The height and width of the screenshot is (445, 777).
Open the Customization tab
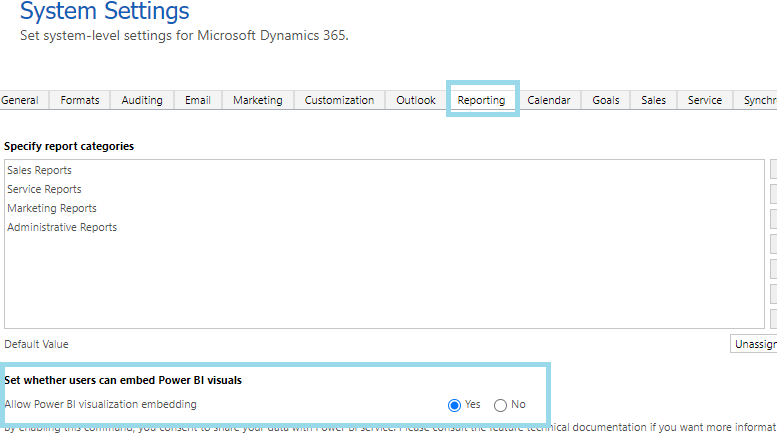[339, 100]
